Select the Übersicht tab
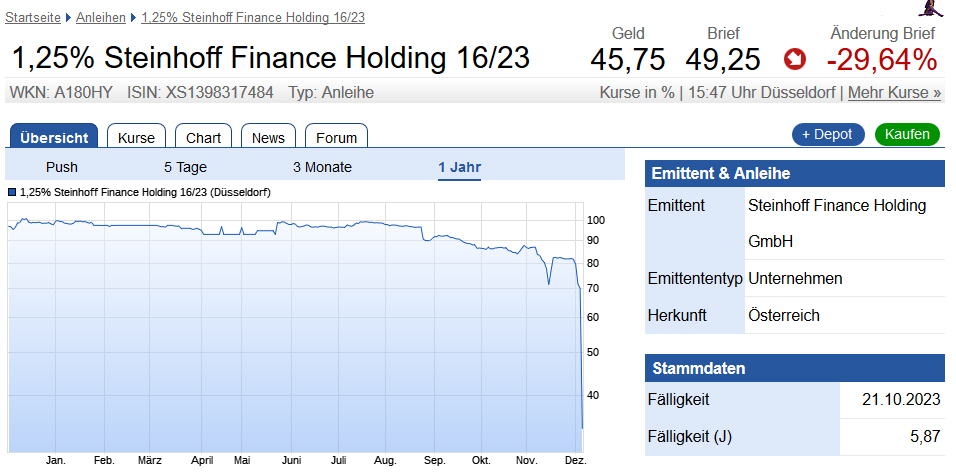 [54, 137]
